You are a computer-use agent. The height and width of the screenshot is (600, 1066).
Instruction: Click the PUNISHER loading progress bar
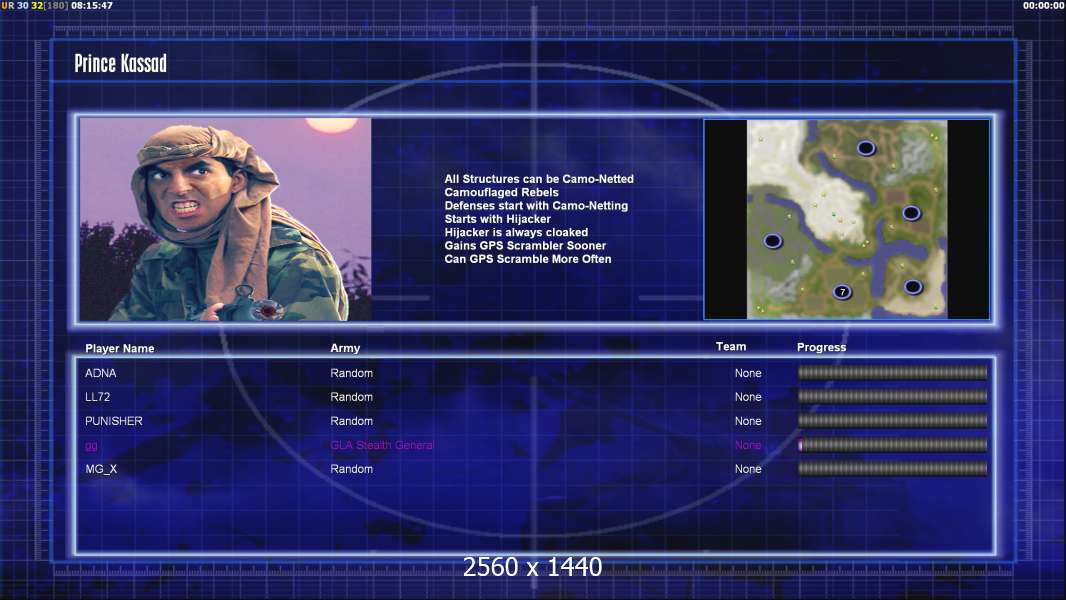[x=892, y=421]
